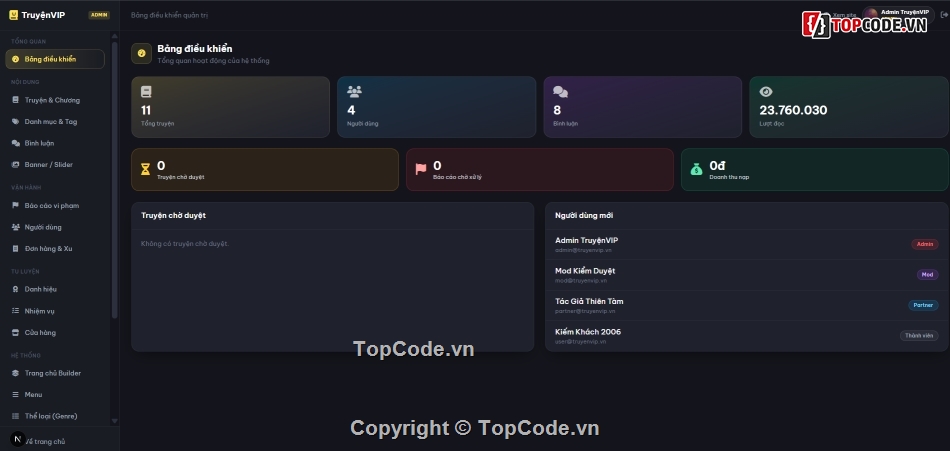Click the users icon on Người dùng card
This screenshot has height=451, width=950.
pos(354,92)
